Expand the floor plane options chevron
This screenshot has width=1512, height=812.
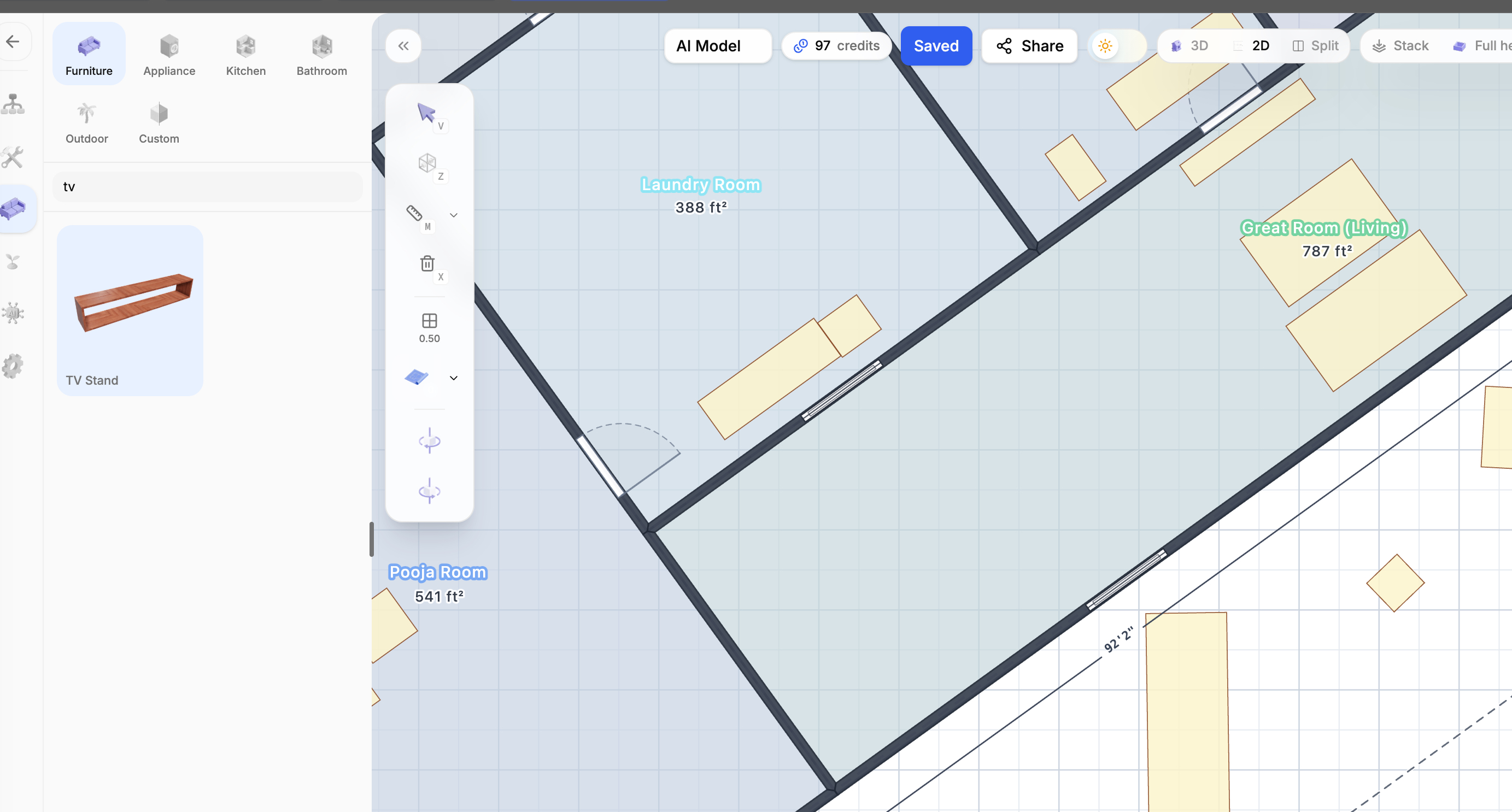454,378
